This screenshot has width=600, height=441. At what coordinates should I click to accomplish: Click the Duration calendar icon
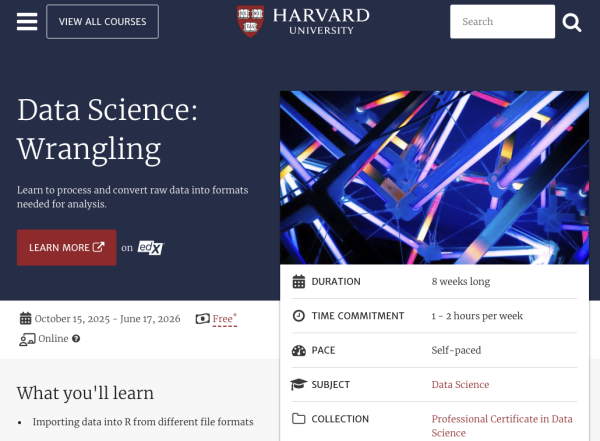298,282
